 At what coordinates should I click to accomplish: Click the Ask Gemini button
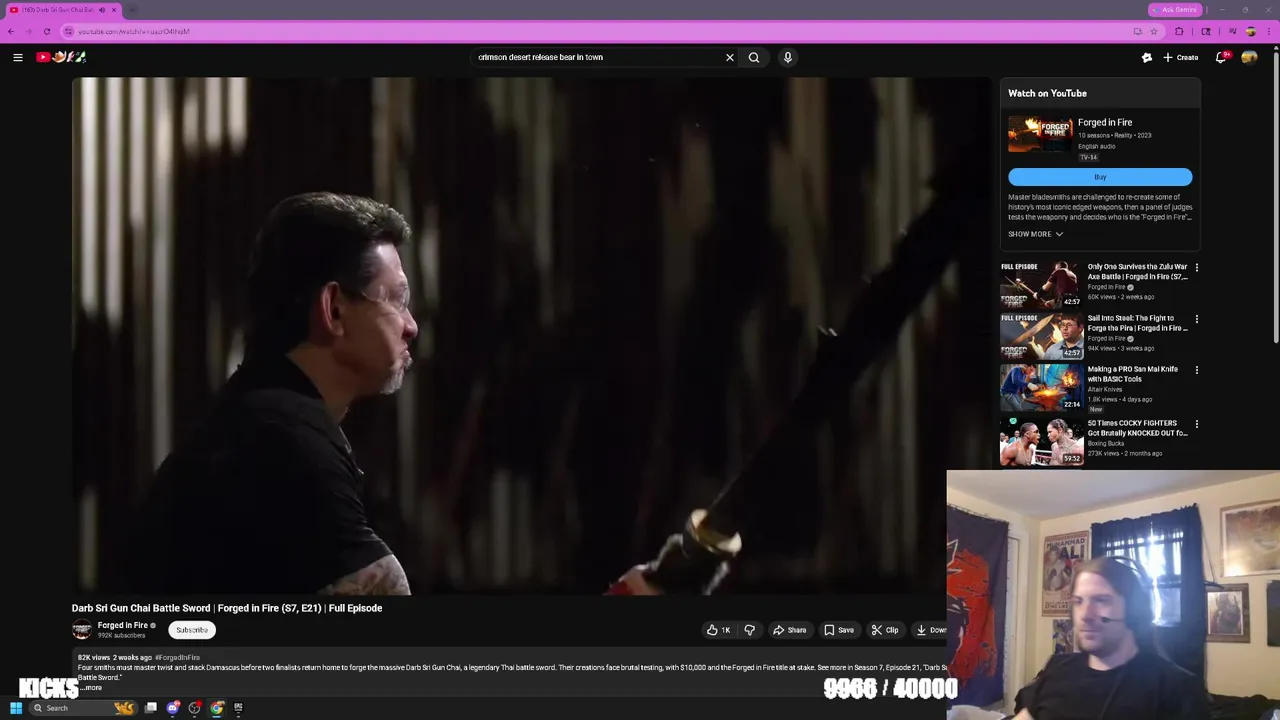(1174, 10)
